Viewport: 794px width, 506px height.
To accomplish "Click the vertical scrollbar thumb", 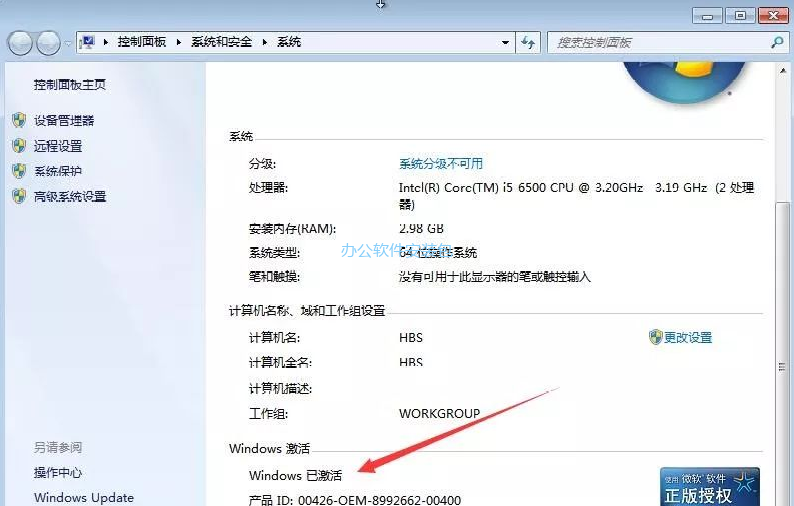I will click(783, 355).
